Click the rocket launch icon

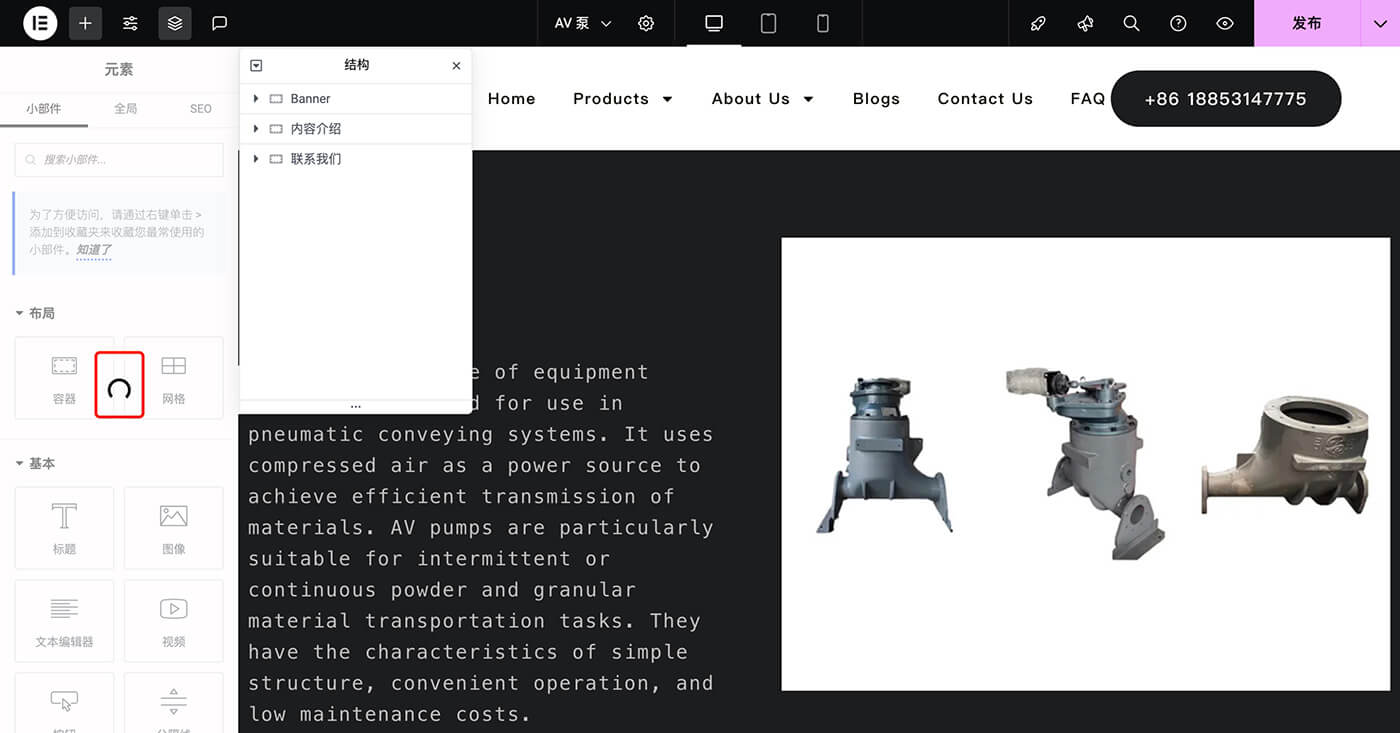pyautogui.click(x=1038, y=23)
